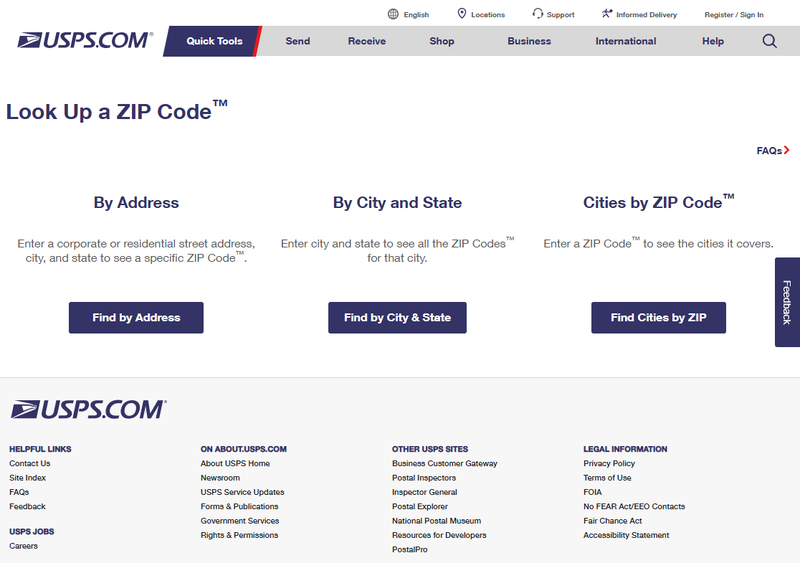Open Forms & Publications link
The image size is (800, 563).
[x=239, y=506]
